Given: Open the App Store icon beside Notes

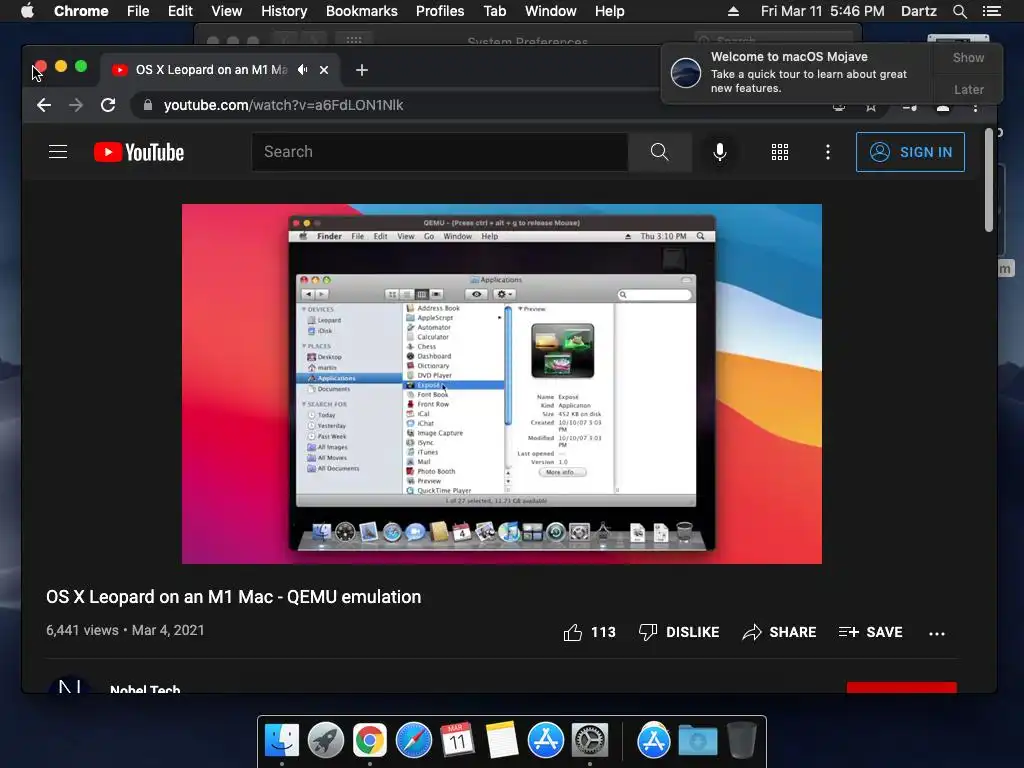Looking at the screenshot, I should click(x=545, y=740).
